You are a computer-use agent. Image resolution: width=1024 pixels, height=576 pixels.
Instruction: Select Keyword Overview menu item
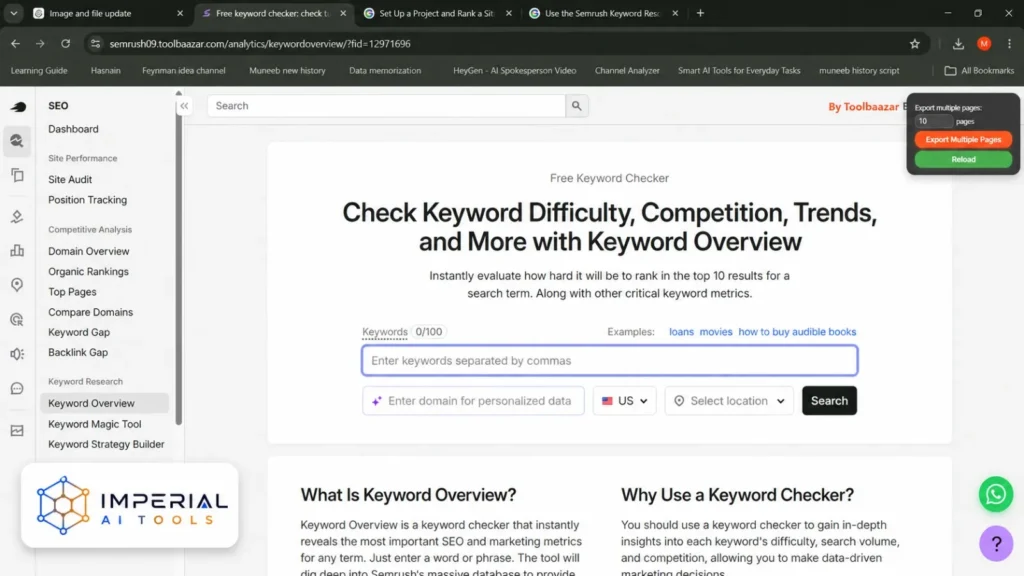click(104, 404)
